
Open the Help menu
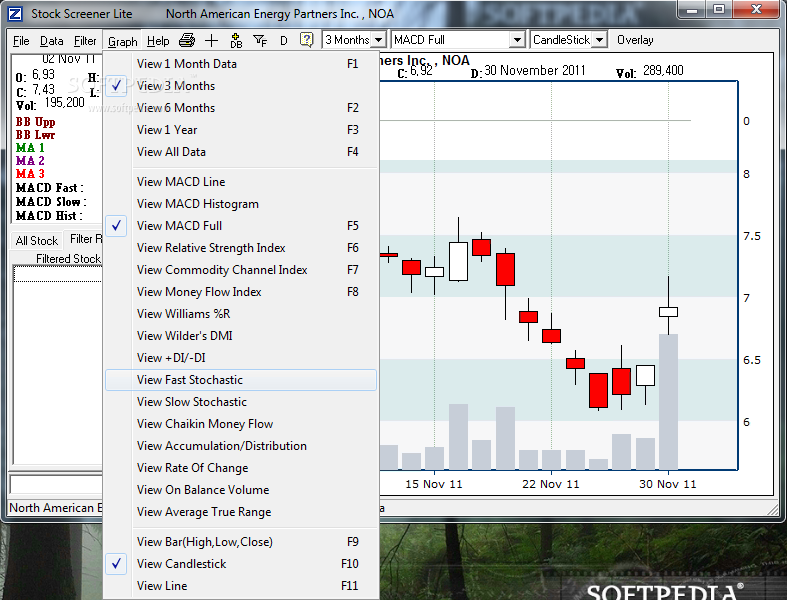click(x=158, y=41)
